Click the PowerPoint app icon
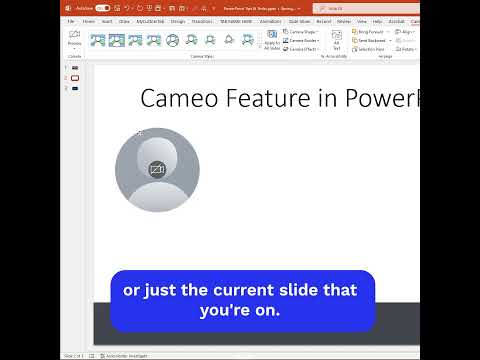Viewport: 480px width, 360px height. [x=69, y=8]
